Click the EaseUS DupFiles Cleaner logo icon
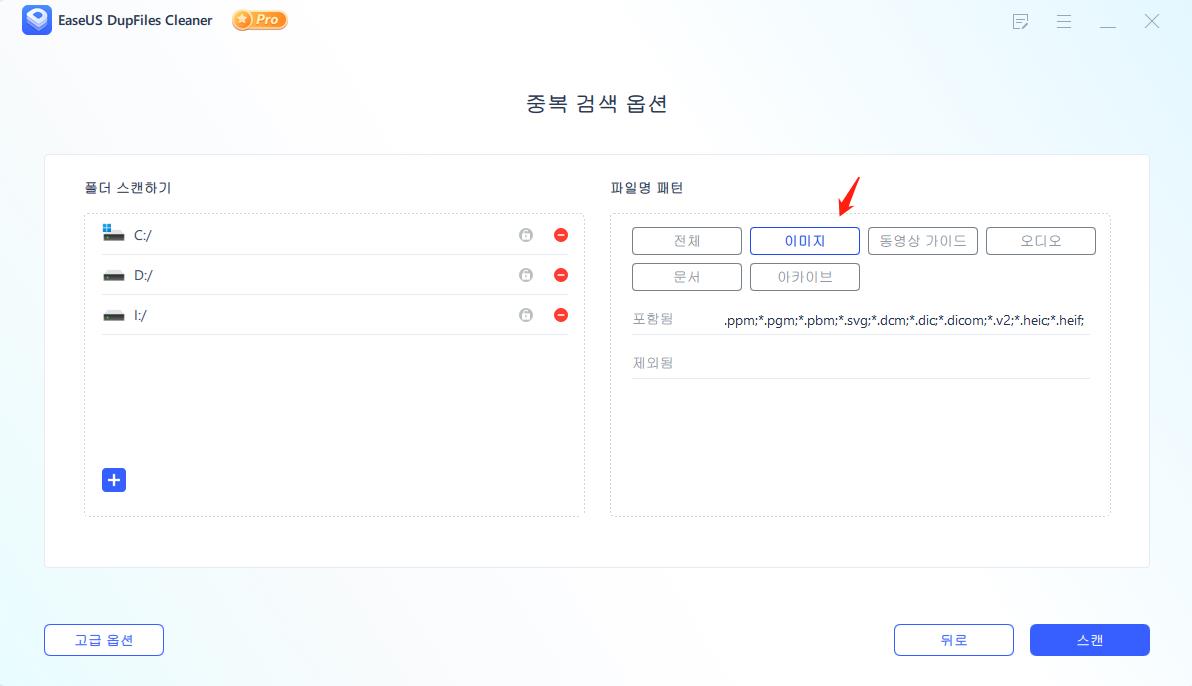Image resolution: width=1192 pixels, height=686 pixels. pos(36,20)
